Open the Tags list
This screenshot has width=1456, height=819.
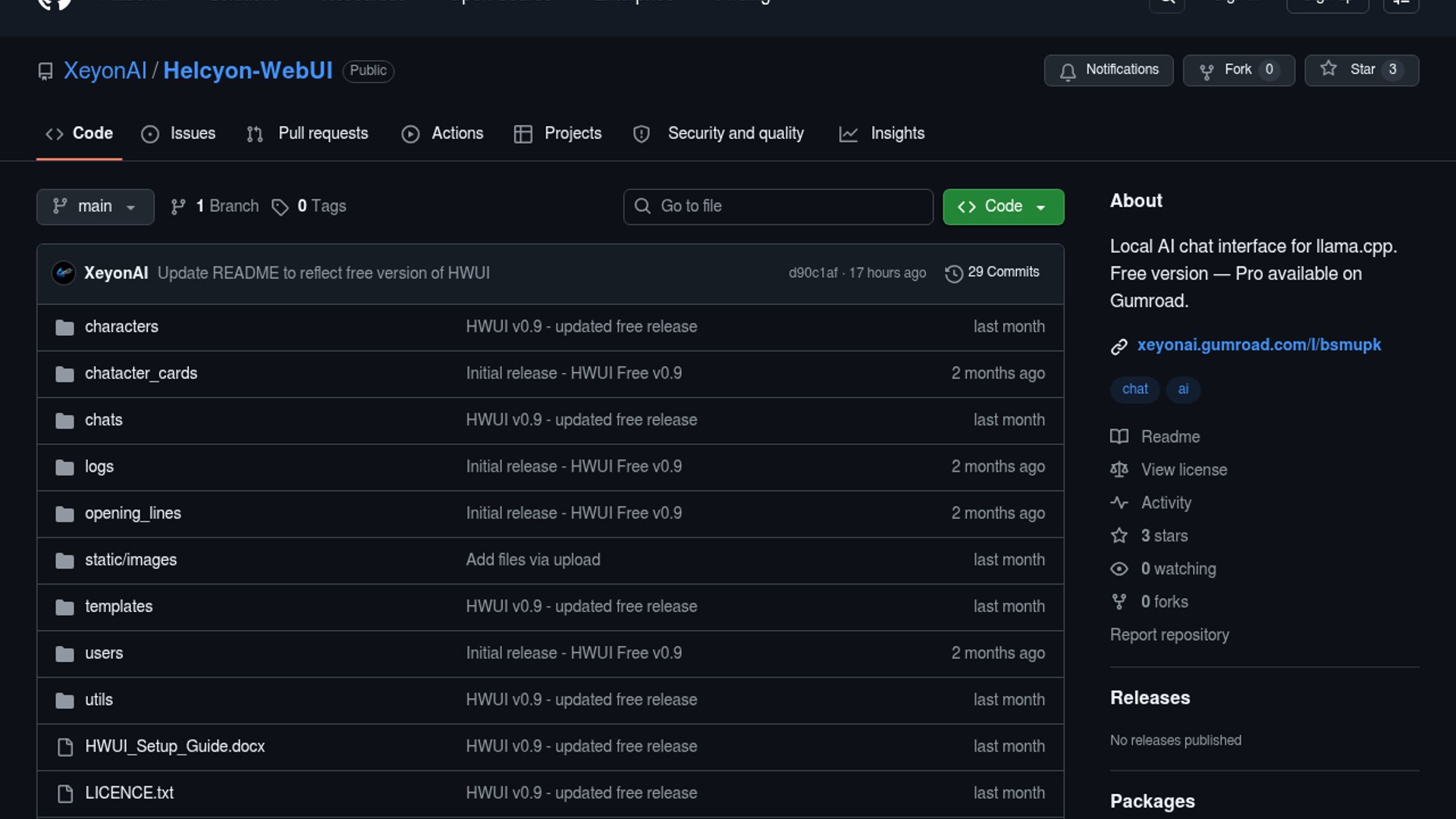tap(309, 206)
